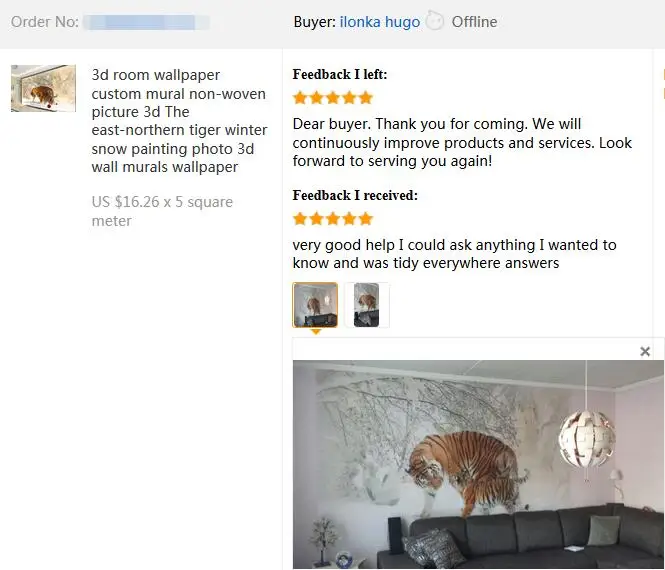
Task: Click the Feedback I received heading
Action: click(x=355, y=195)
